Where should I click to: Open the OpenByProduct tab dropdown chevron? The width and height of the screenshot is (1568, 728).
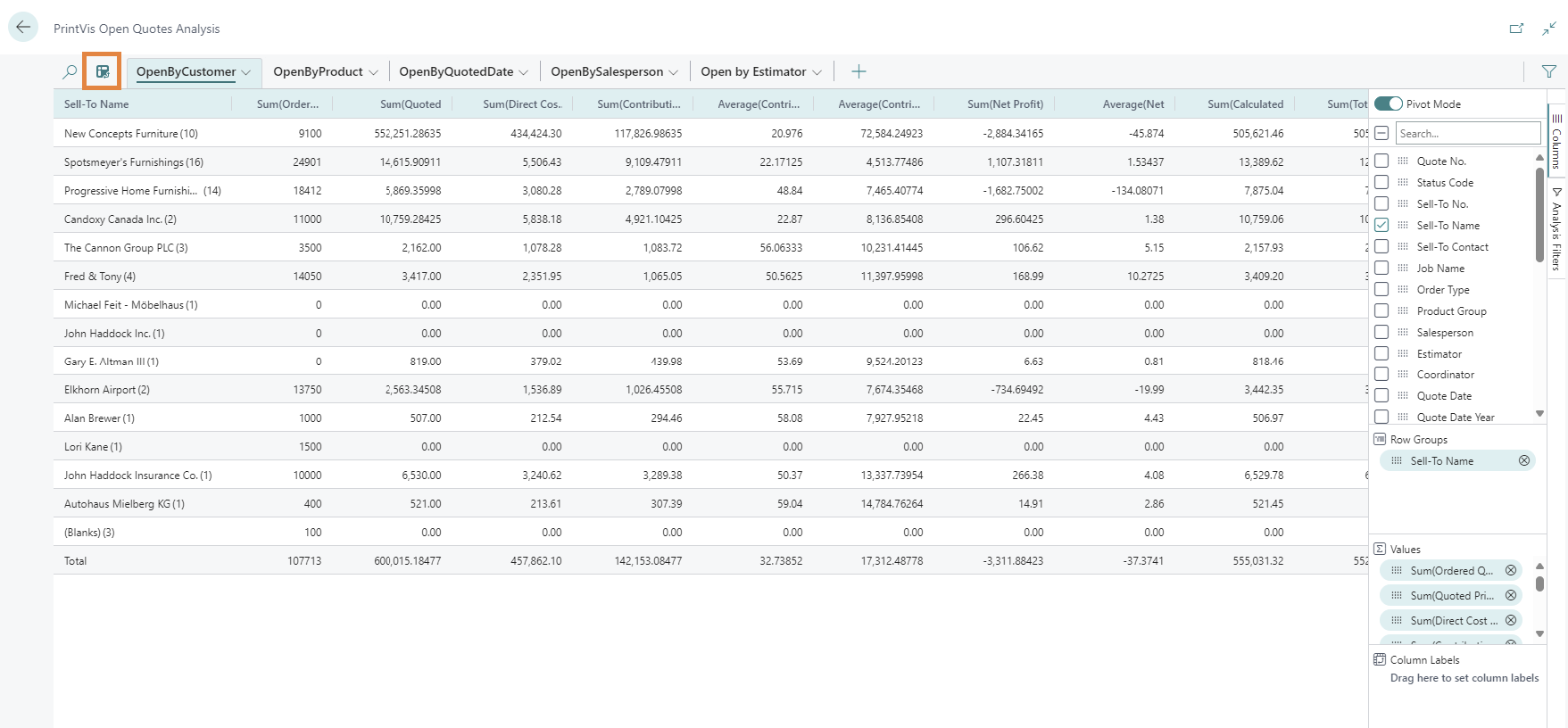point(373,73)
